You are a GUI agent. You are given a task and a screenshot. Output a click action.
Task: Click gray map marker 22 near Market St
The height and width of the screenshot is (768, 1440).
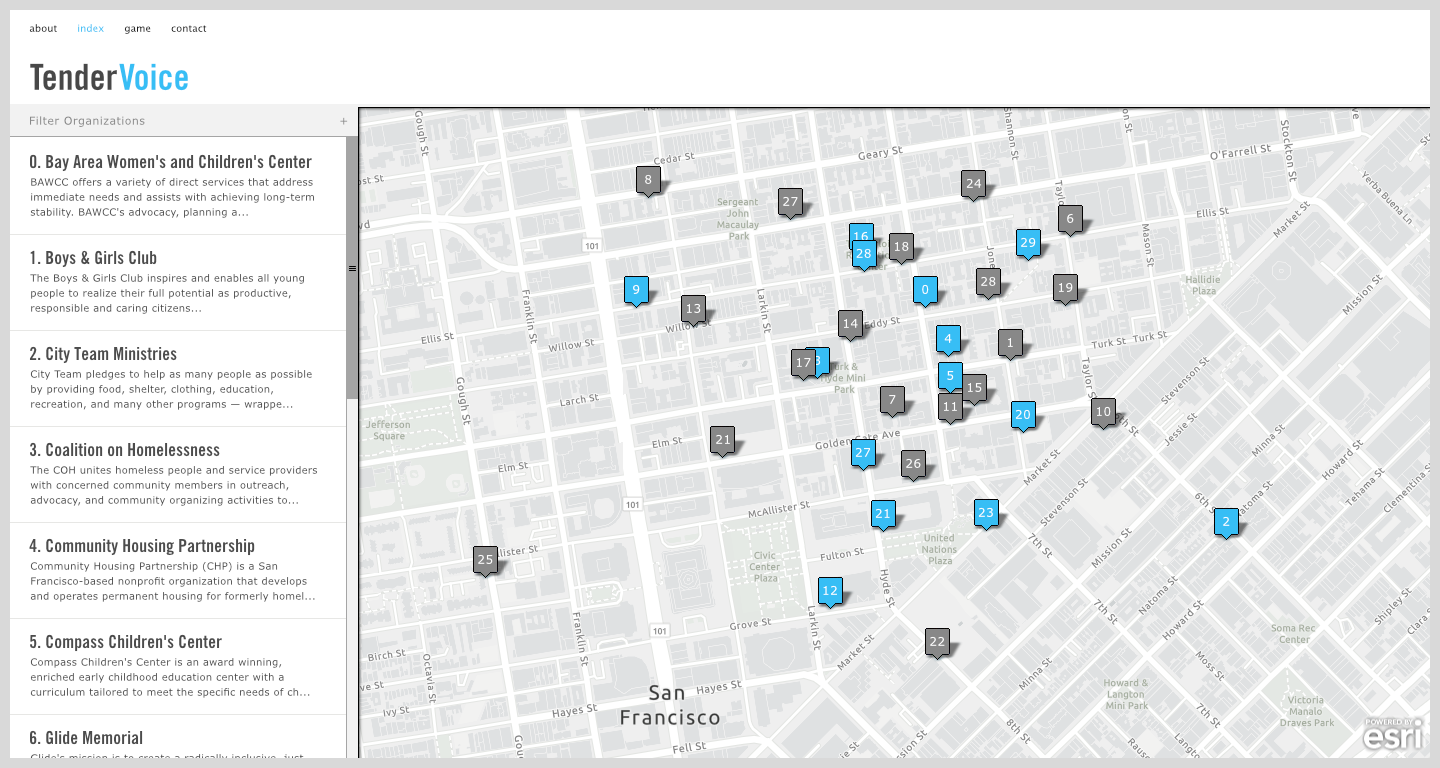point(937,642)
